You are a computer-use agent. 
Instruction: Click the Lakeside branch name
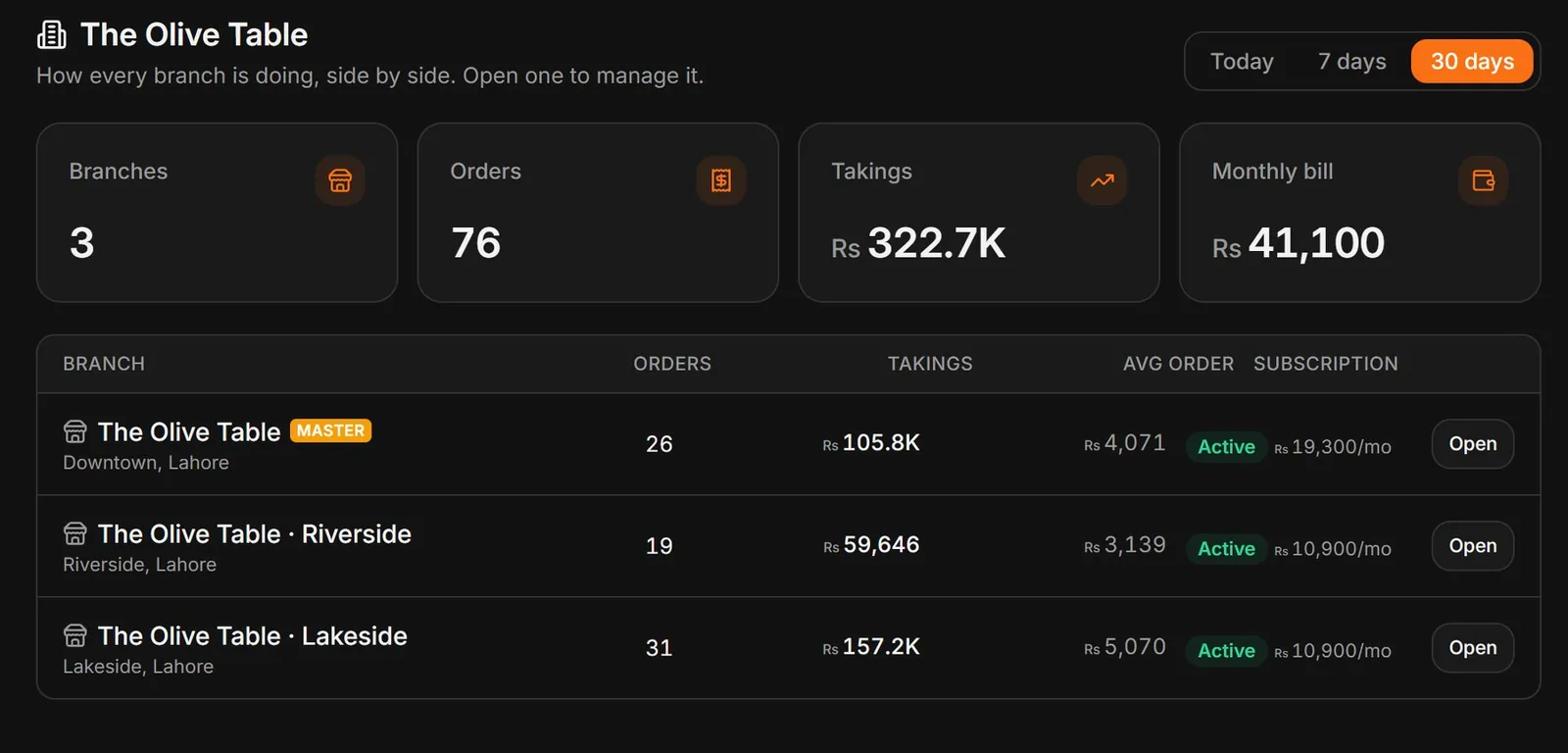coord(253,636)
